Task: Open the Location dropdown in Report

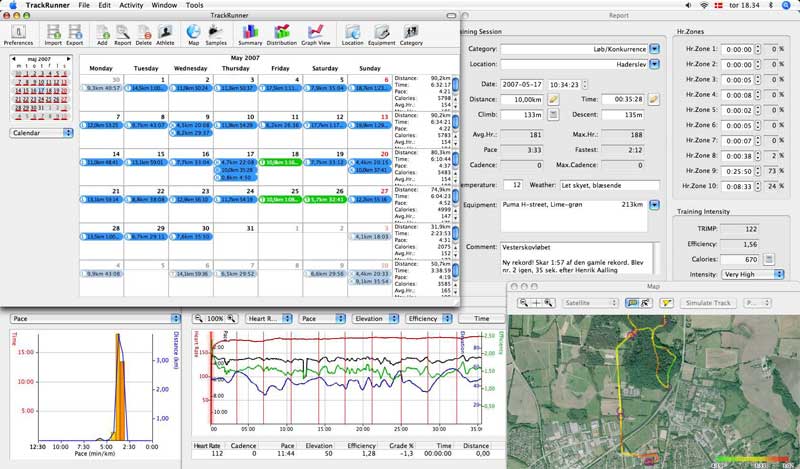Action: (655, 64)
